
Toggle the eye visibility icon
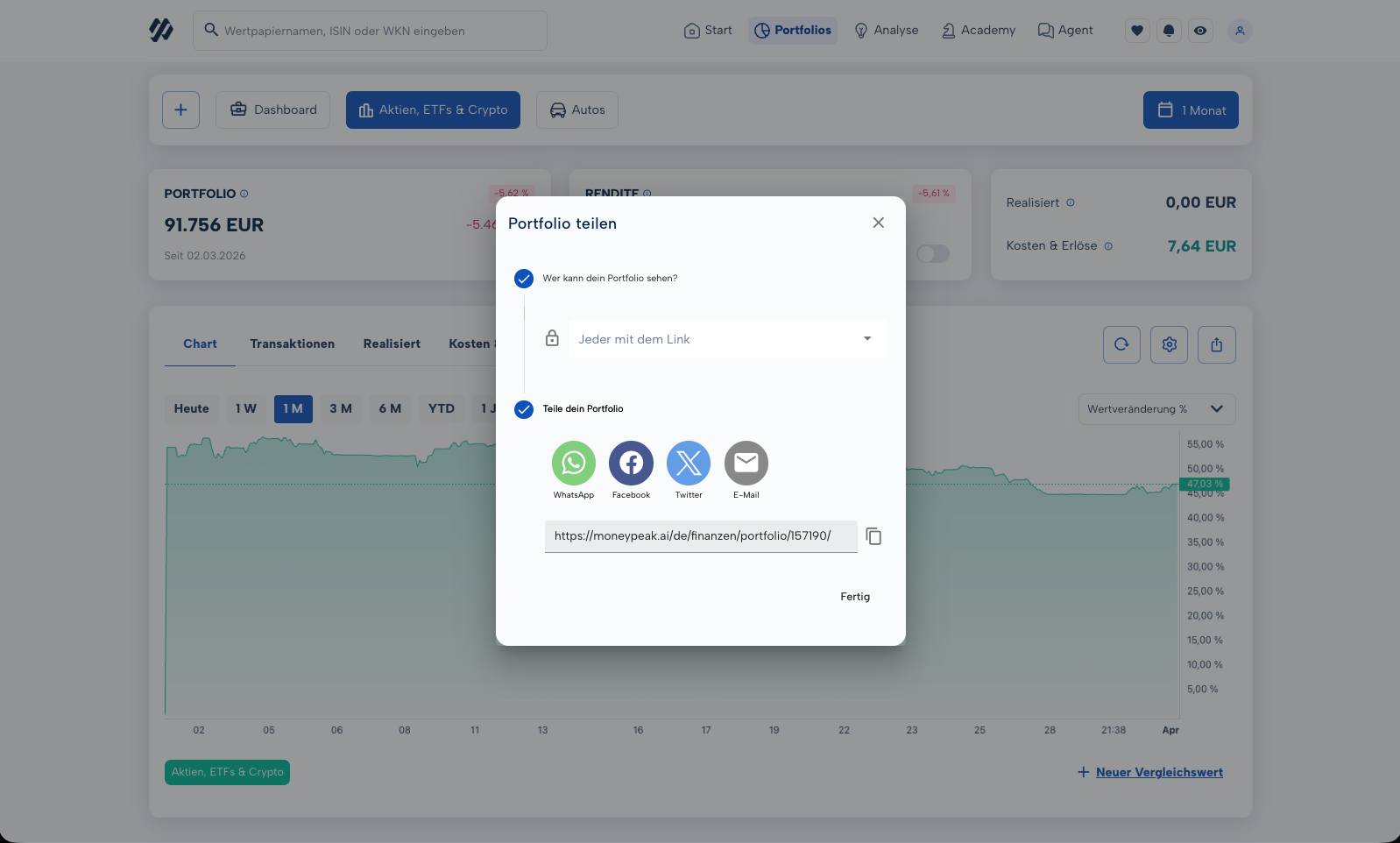1200,31
